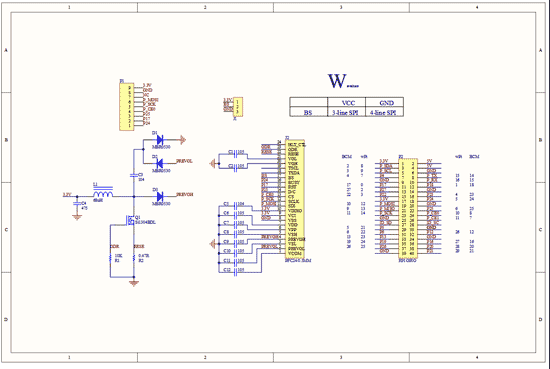Viewport: 550px width, 369px height.
Task: Click the 10K resistor symbol
Action: [x=110, y=258]
